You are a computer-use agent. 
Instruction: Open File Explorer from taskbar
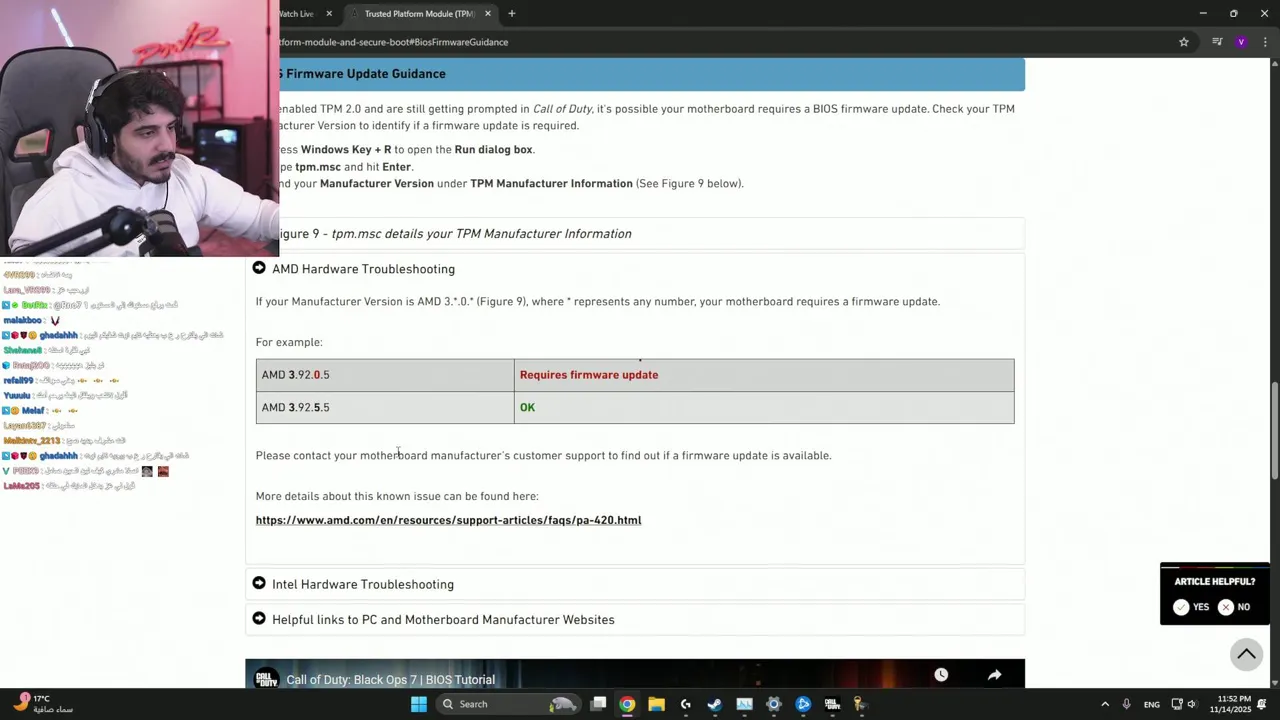point(656,704)
